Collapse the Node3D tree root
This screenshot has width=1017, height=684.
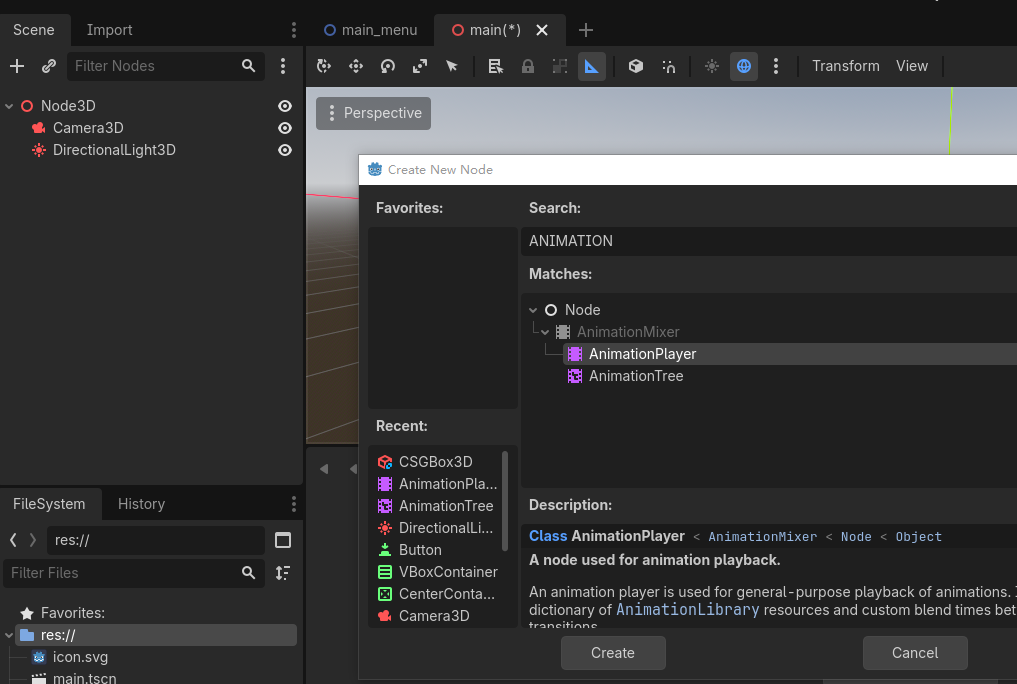coord(9,106)
